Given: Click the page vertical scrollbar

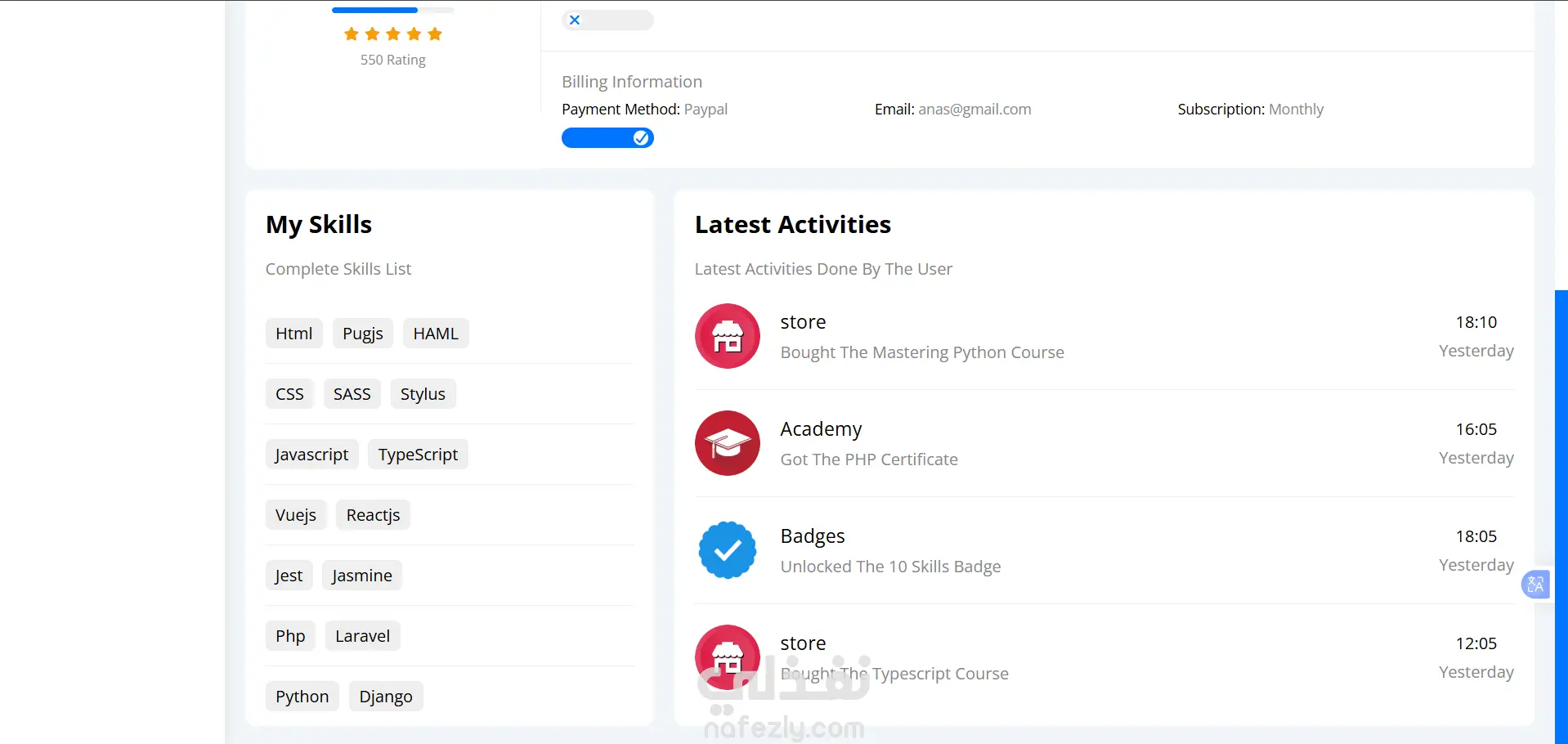Looking at the screenshot, I should [1561, 517].
